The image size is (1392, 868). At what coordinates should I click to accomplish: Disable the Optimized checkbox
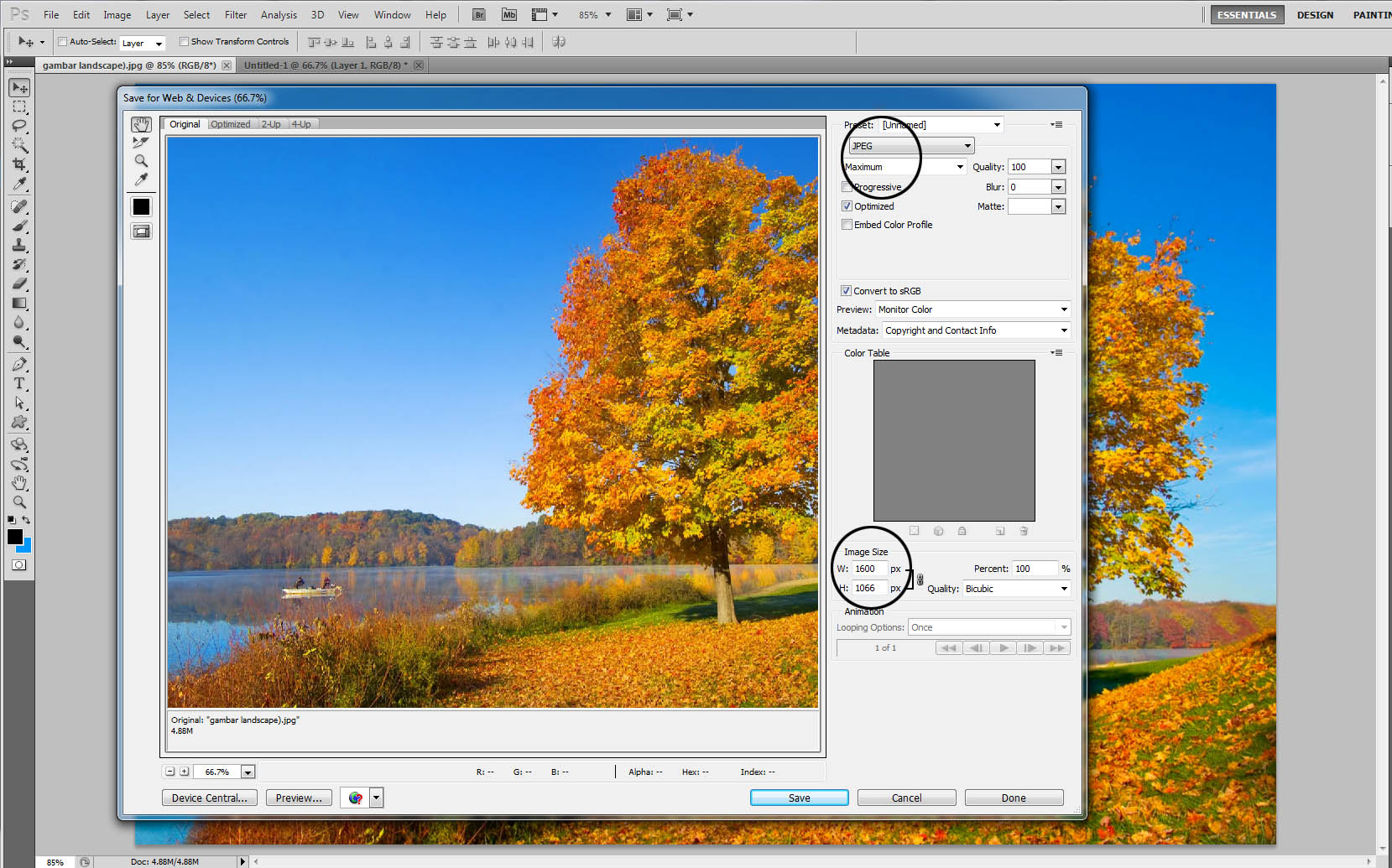pos(847,205)
